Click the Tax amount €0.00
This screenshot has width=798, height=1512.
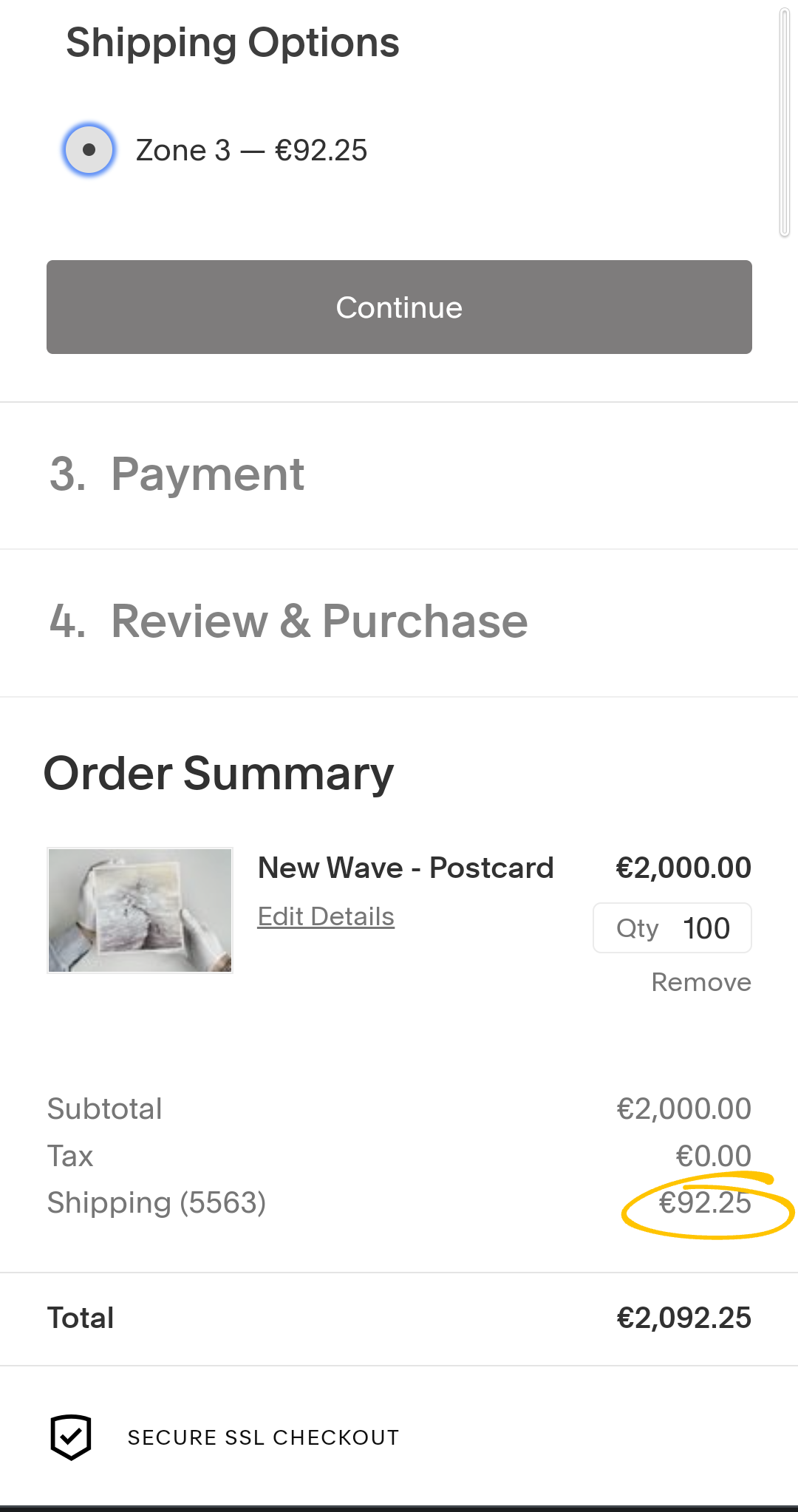(713, 1156)
